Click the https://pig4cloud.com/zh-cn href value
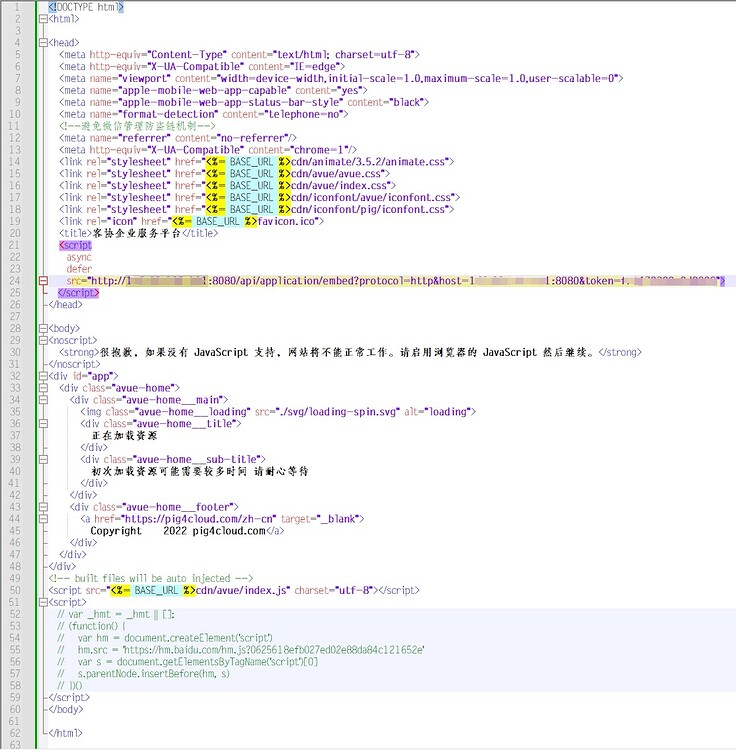736x750 pixels. [x=198, y=519]
